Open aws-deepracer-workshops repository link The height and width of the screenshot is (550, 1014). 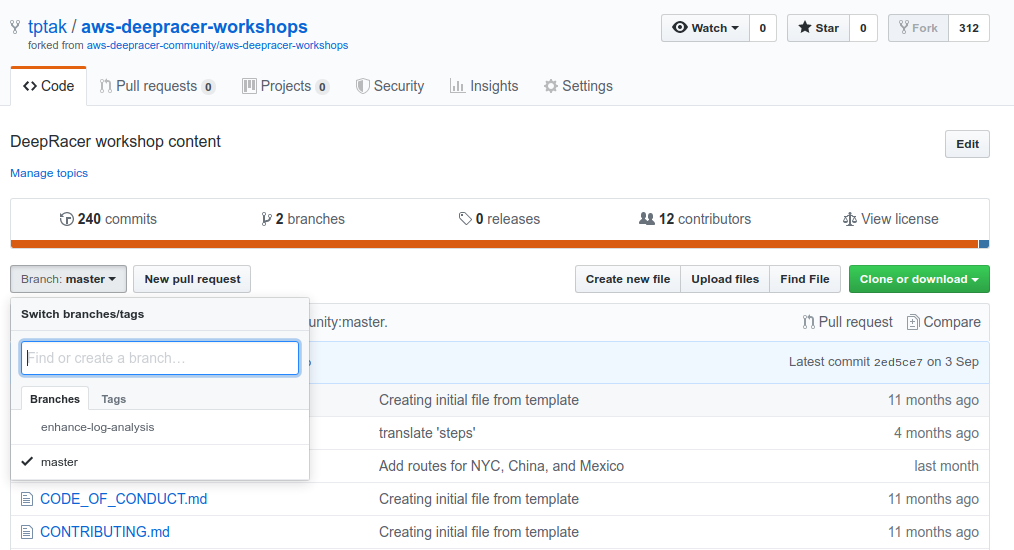coord(194,27)
